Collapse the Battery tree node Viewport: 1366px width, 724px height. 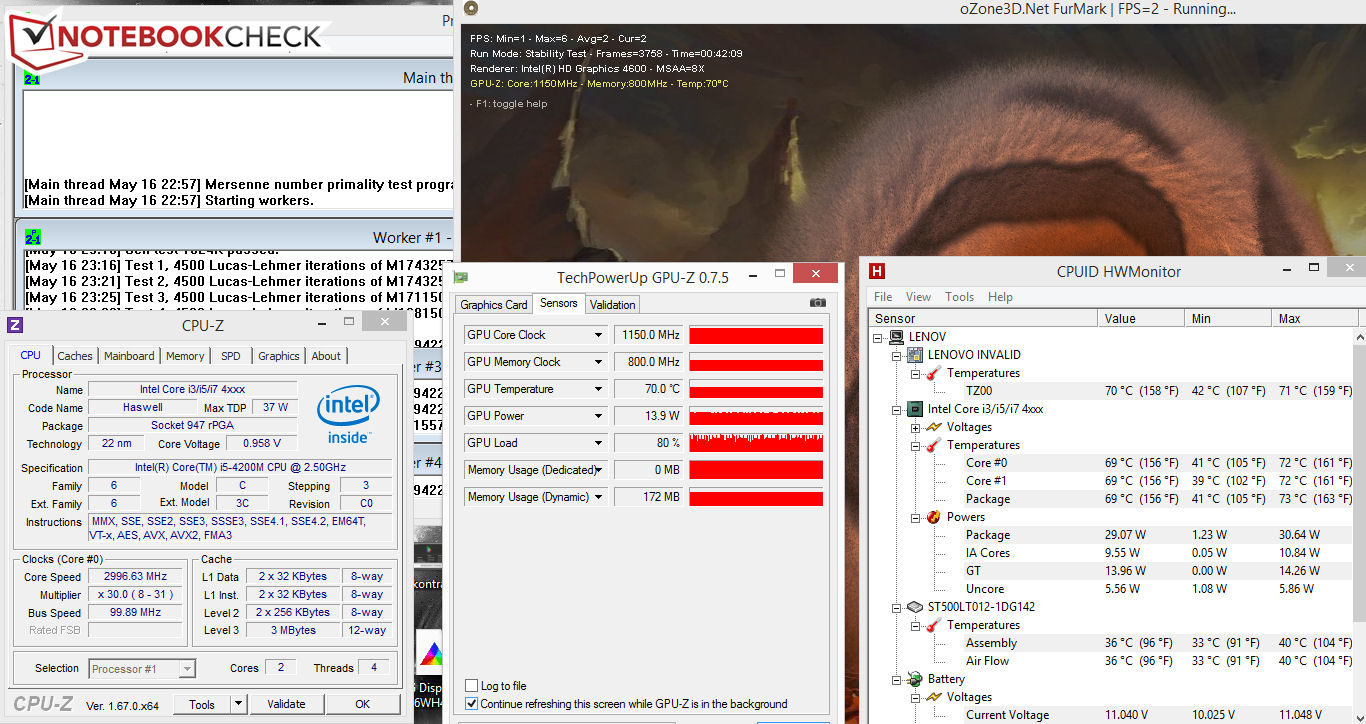click(x=897, y=680)
